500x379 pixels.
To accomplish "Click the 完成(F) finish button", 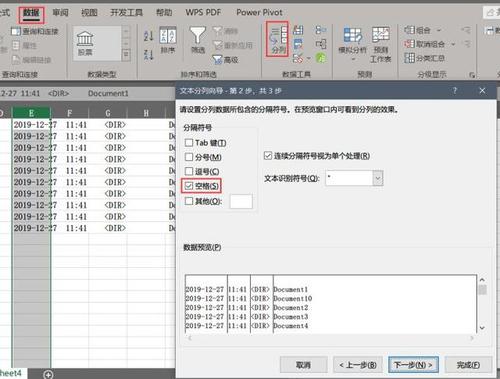I will click(468, 365).
